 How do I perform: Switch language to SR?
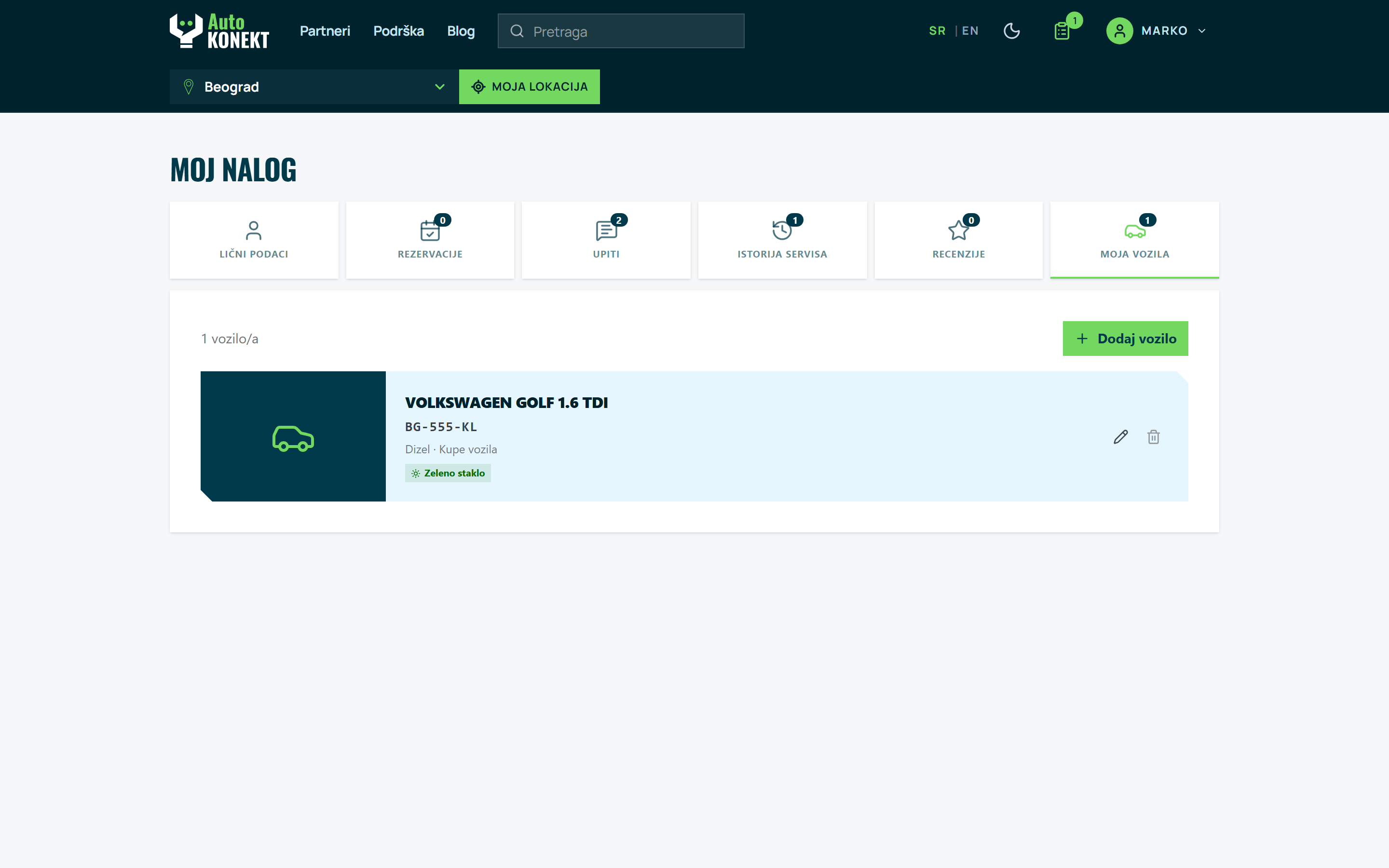[937, 31]
